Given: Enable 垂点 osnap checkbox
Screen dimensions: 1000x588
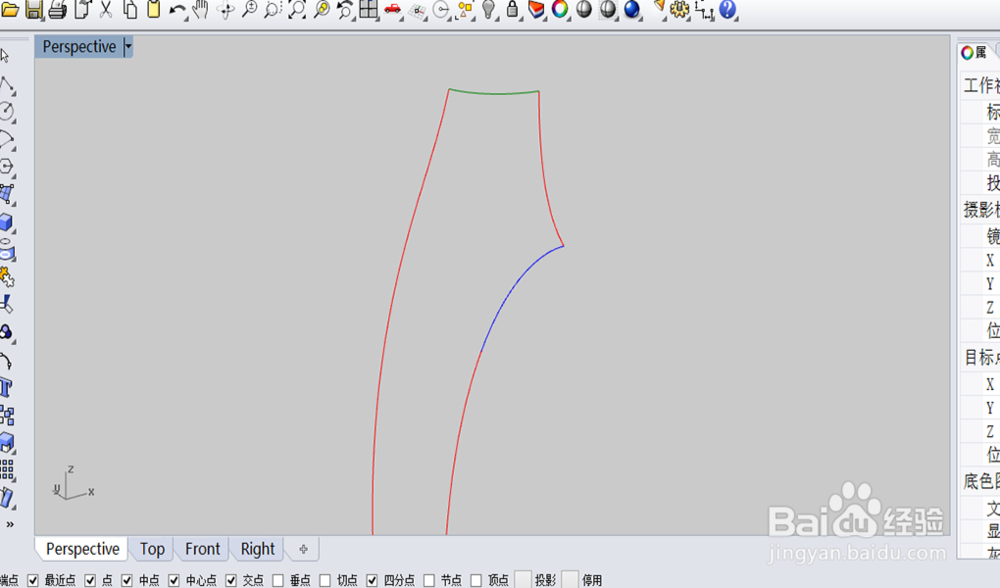Looking at the screenshot, I should 278,580.
